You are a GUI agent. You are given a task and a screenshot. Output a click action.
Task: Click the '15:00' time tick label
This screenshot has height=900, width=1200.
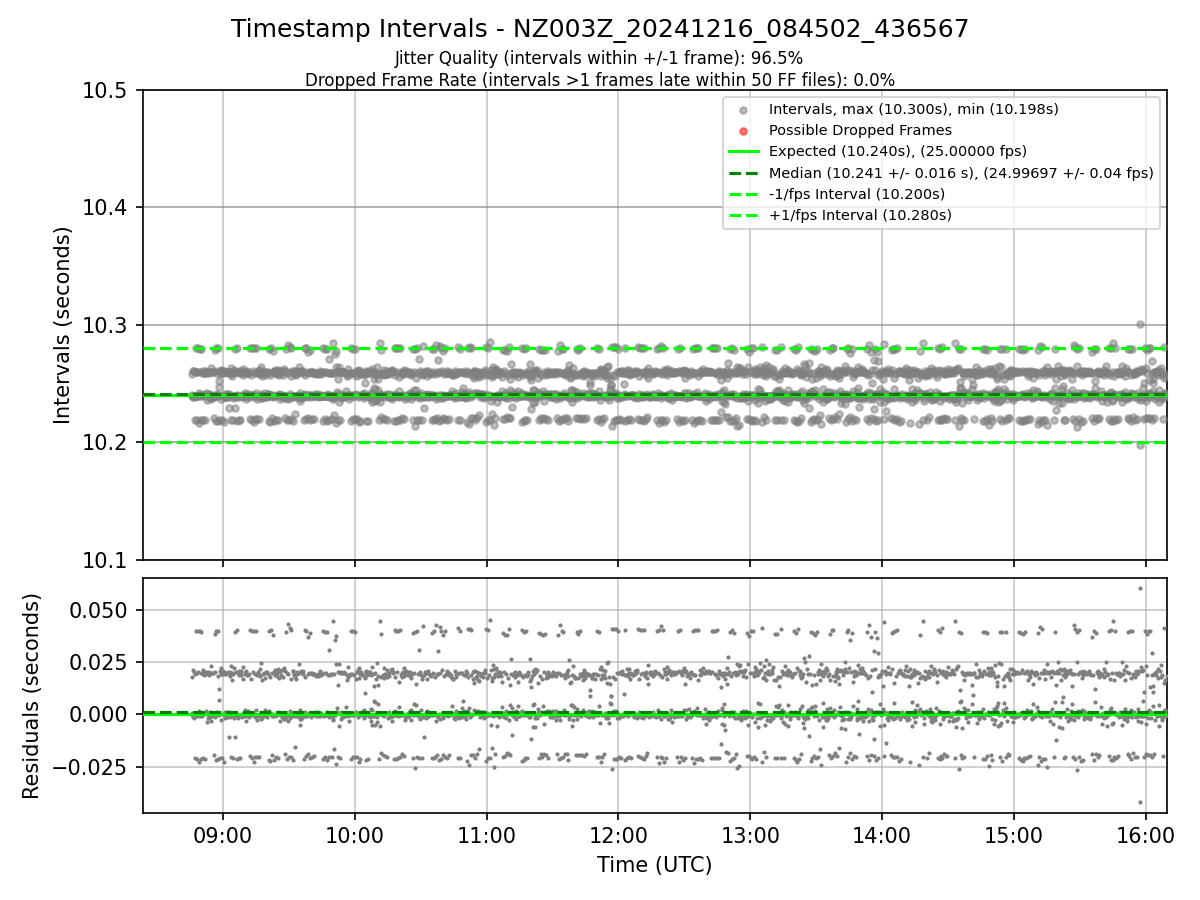[1014, 834]
